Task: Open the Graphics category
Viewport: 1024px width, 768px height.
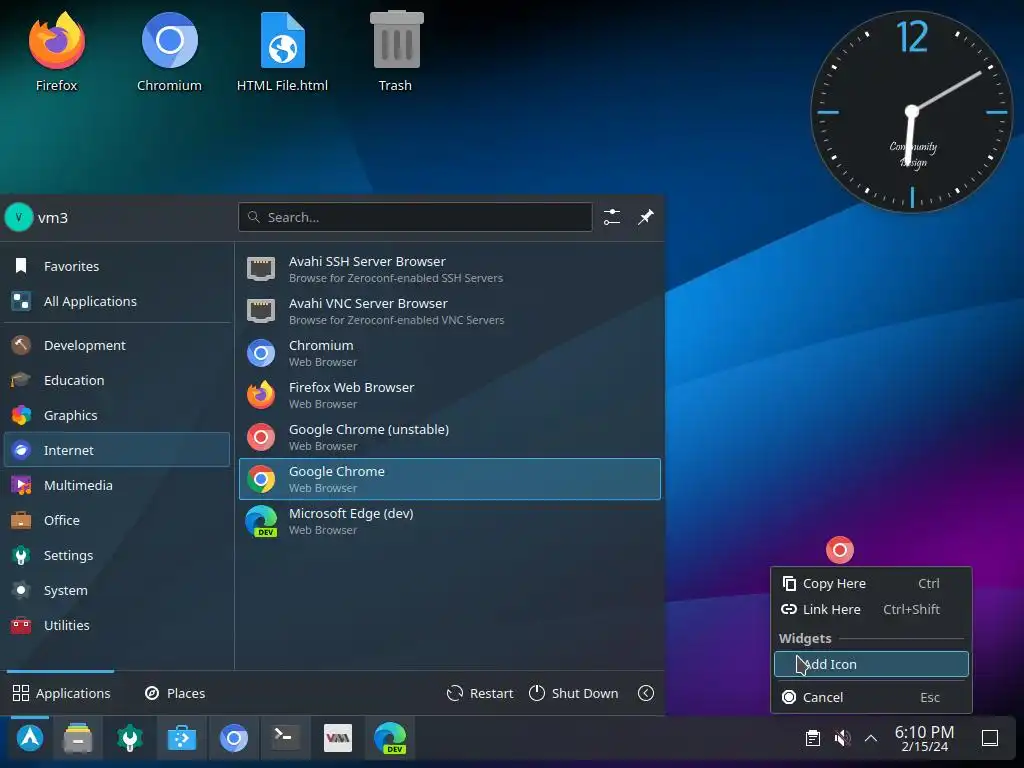Action: [118, 415]
